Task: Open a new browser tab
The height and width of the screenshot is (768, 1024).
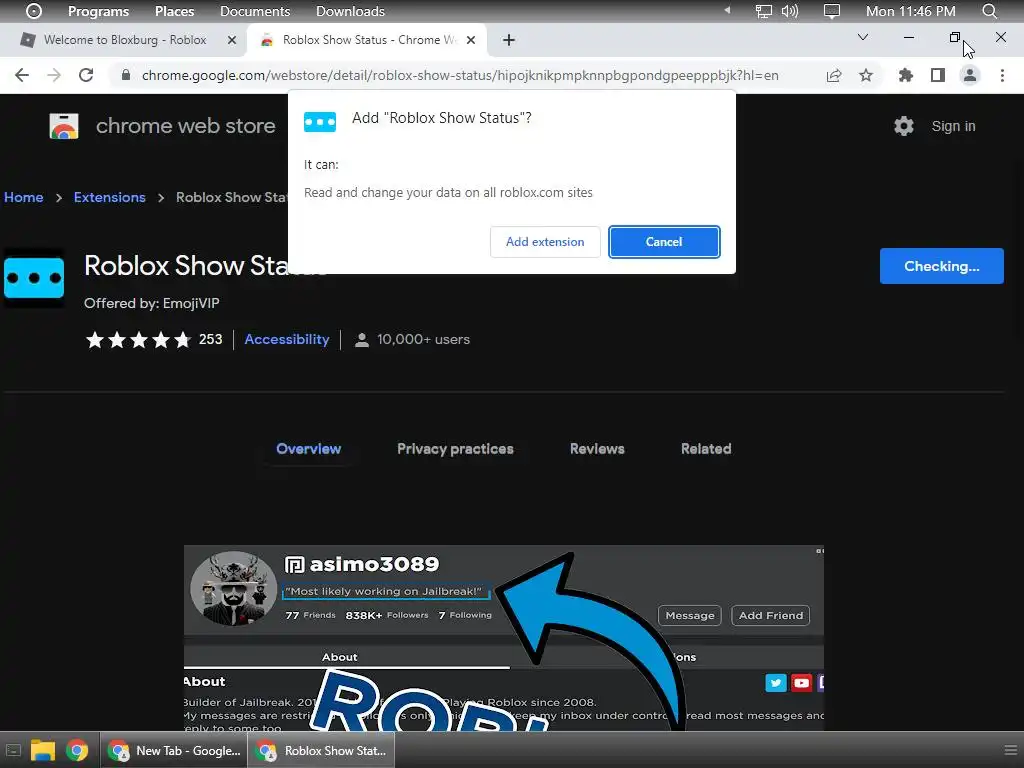Action: click(x=509, y=40)
